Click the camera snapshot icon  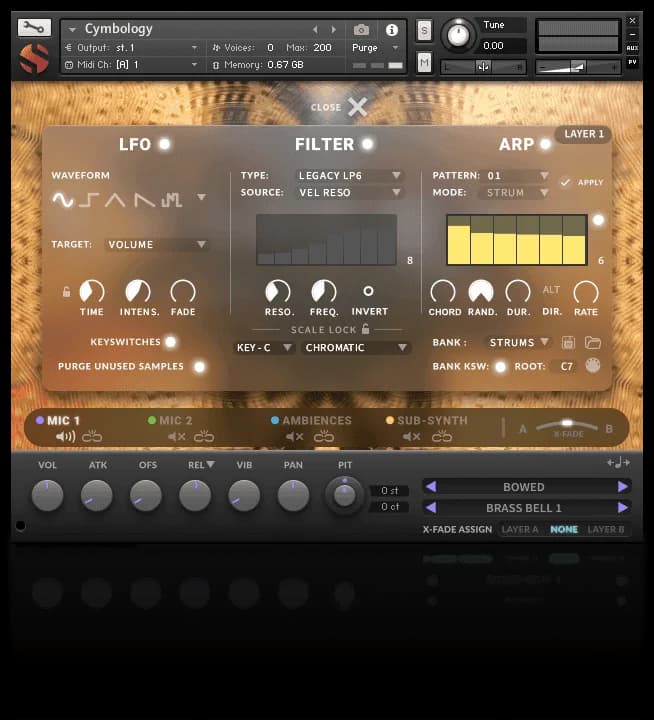tap(361, 30)
